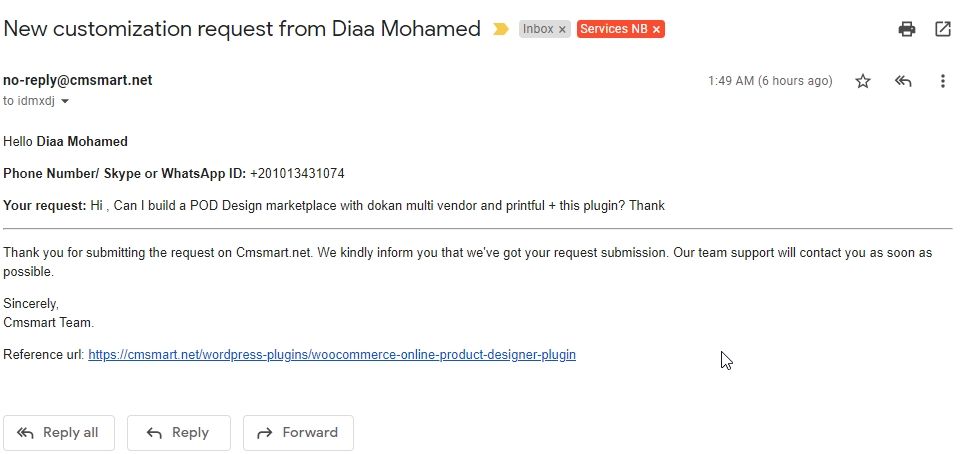Click the phone number +201013431074
The height and width of the screenshot is (454, 976).
click(297, 173)
